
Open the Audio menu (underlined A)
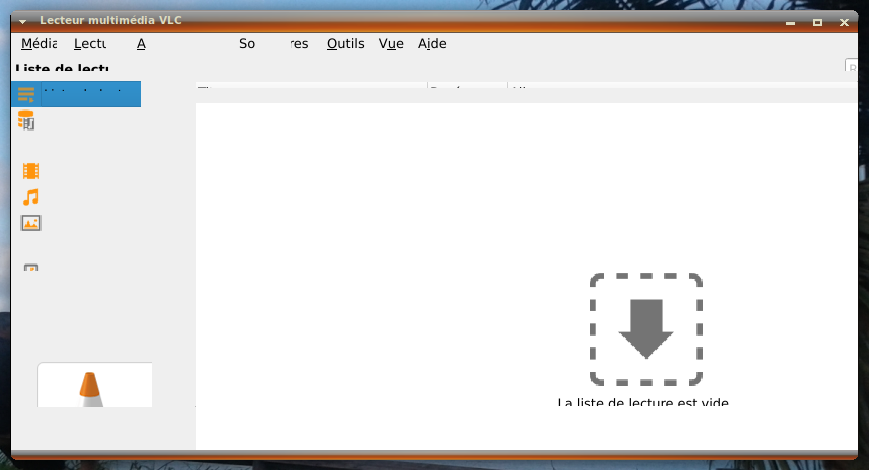141,44
